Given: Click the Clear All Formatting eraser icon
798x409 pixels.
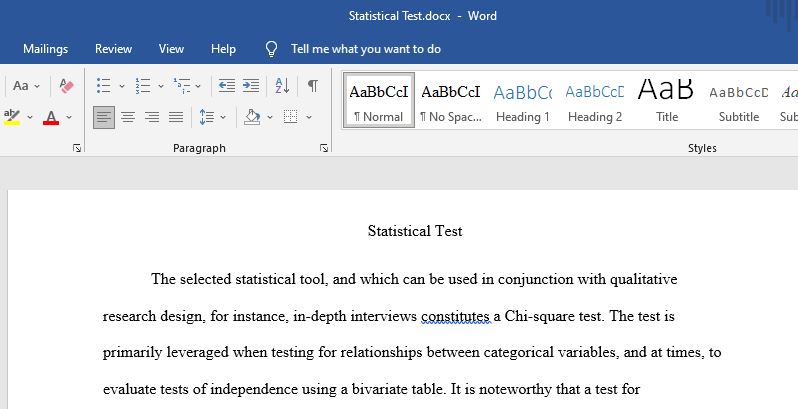Looking at the screenshot, I should tap(66, 85).
